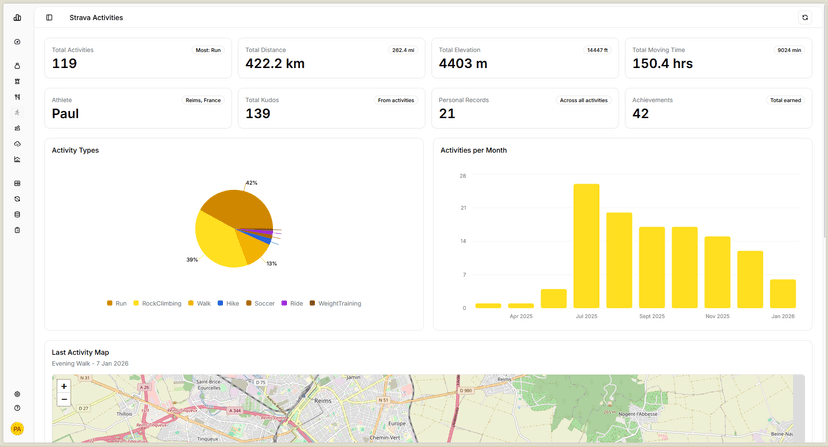Click 'Evening Walk - 7 Jan 2026' subtitle

point(90,364)
